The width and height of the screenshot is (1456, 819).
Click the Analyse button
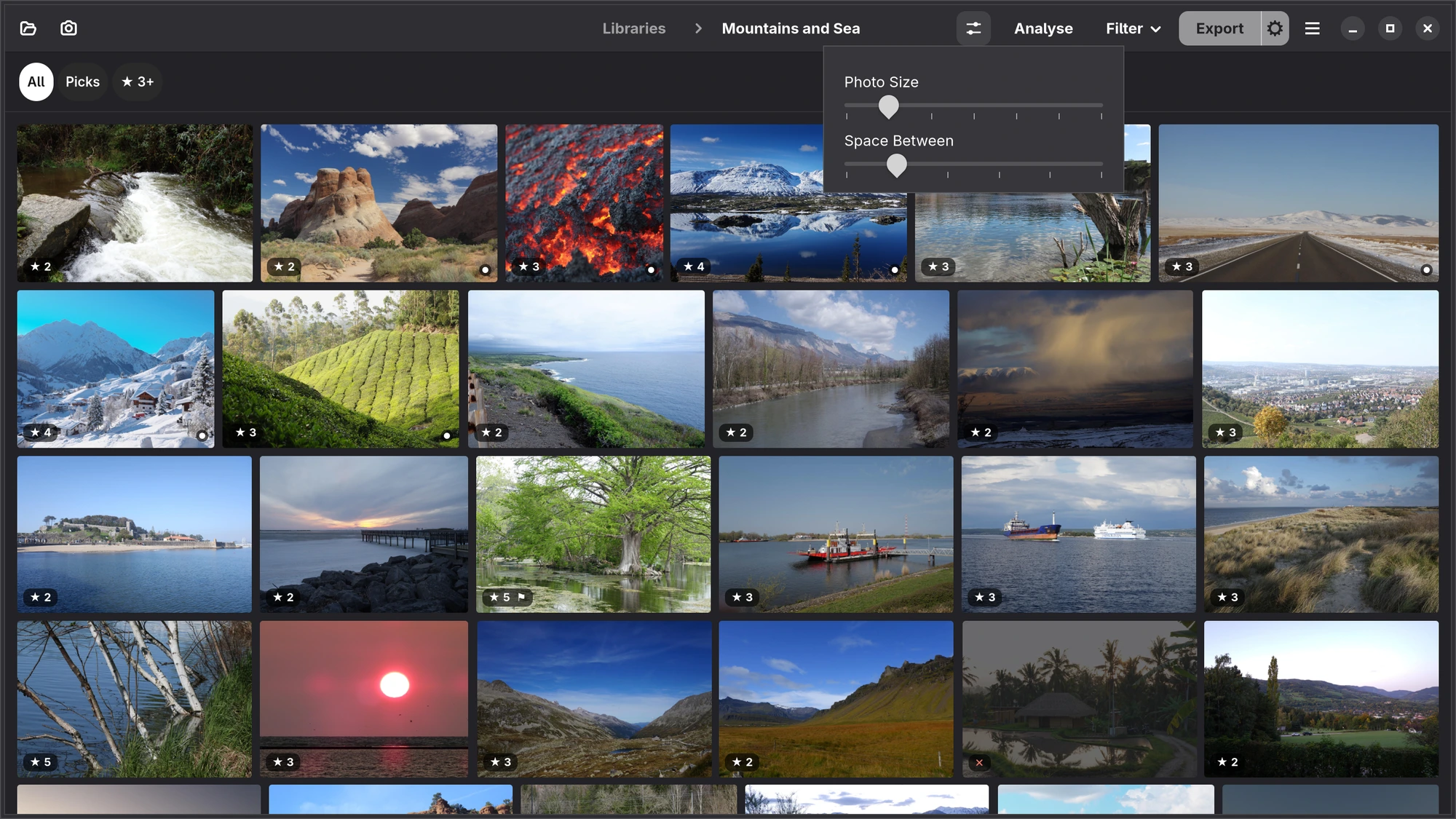point(1043,28)
